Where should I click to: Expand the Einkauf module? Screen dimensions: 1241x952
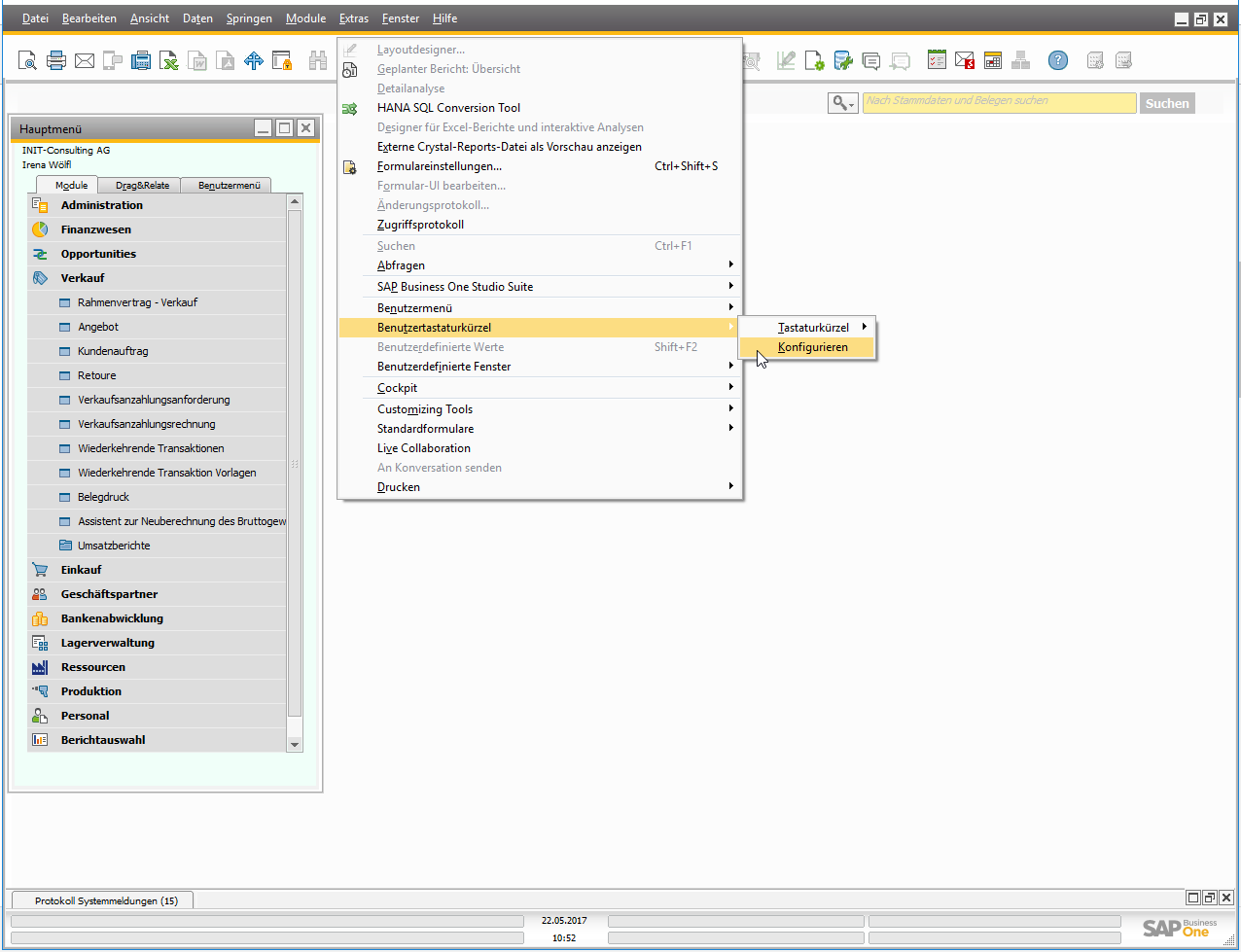click(82, 570)
